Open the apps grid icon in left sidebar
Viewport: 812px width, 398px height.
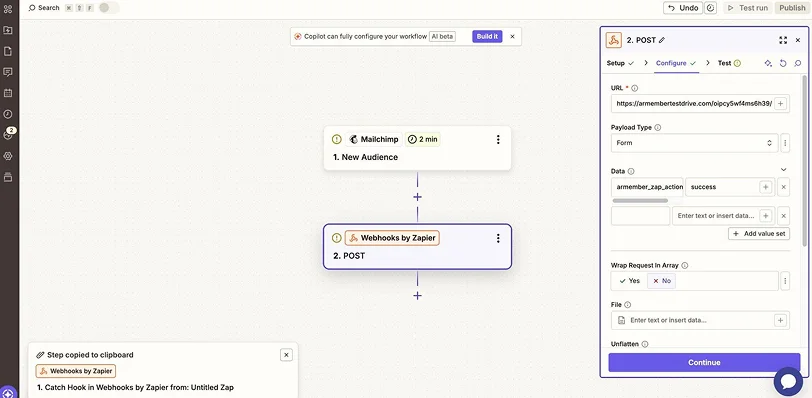(8, 9)
